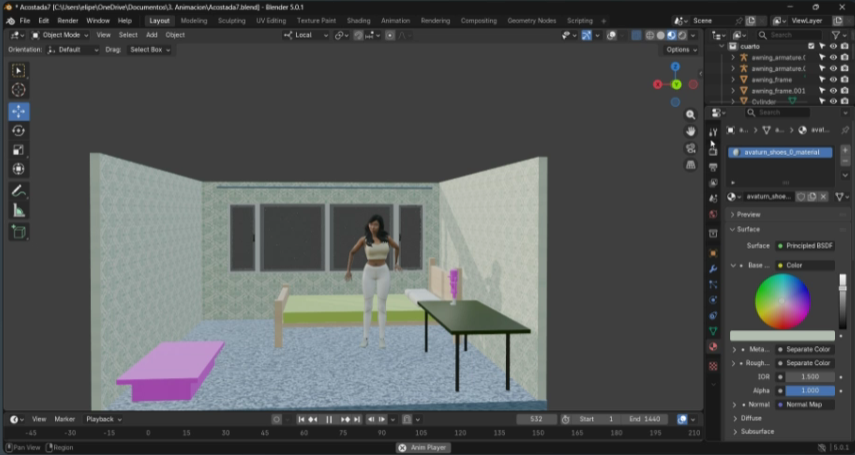Expand the Subsurface panel

coord(757,431)
